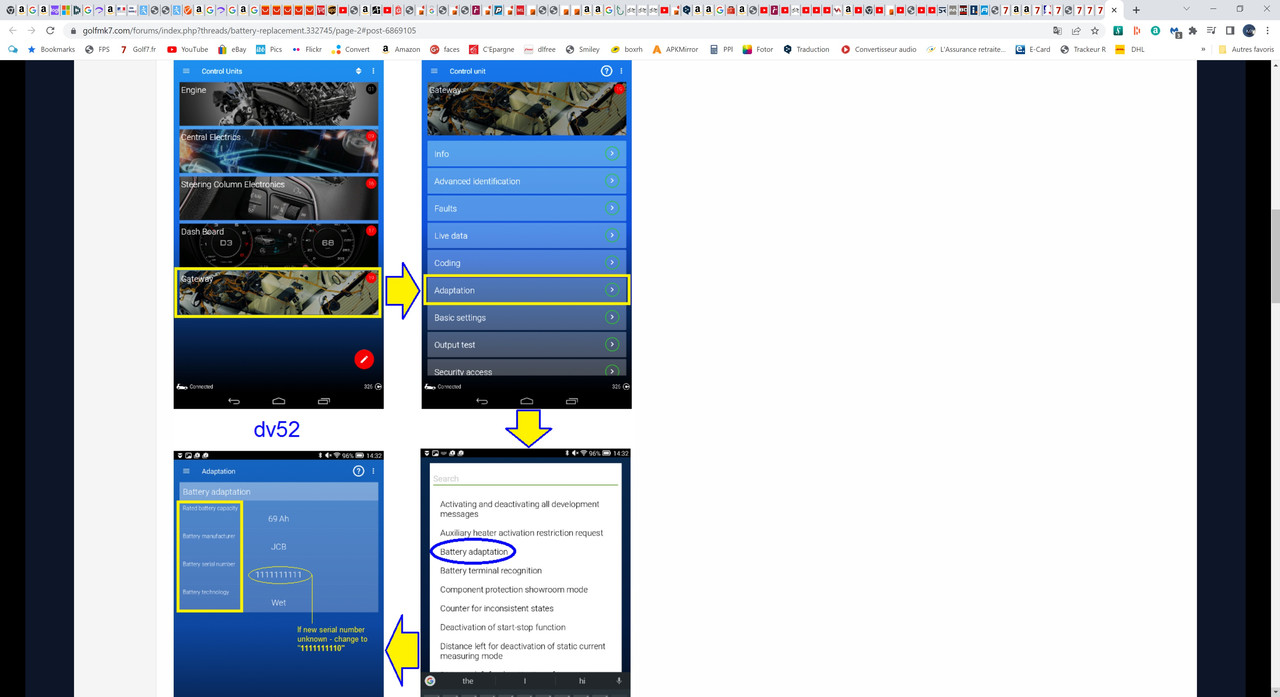Go back to the previous page
Screen dimensions: 1280x697
pos(12,30)
